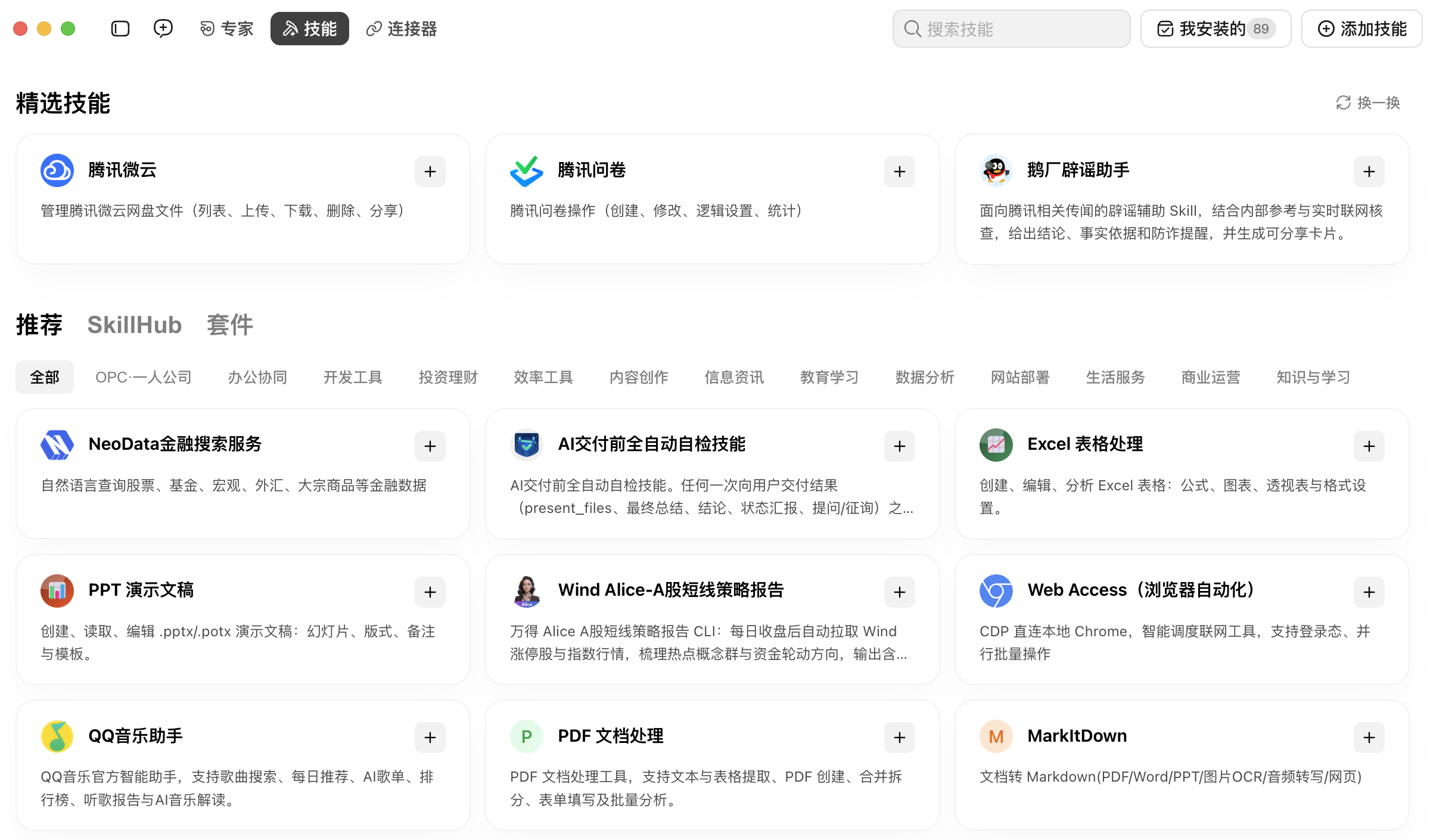Select the 推荐 tab
The height and width of the screenshot is (840, 1430).
(39, 325)
